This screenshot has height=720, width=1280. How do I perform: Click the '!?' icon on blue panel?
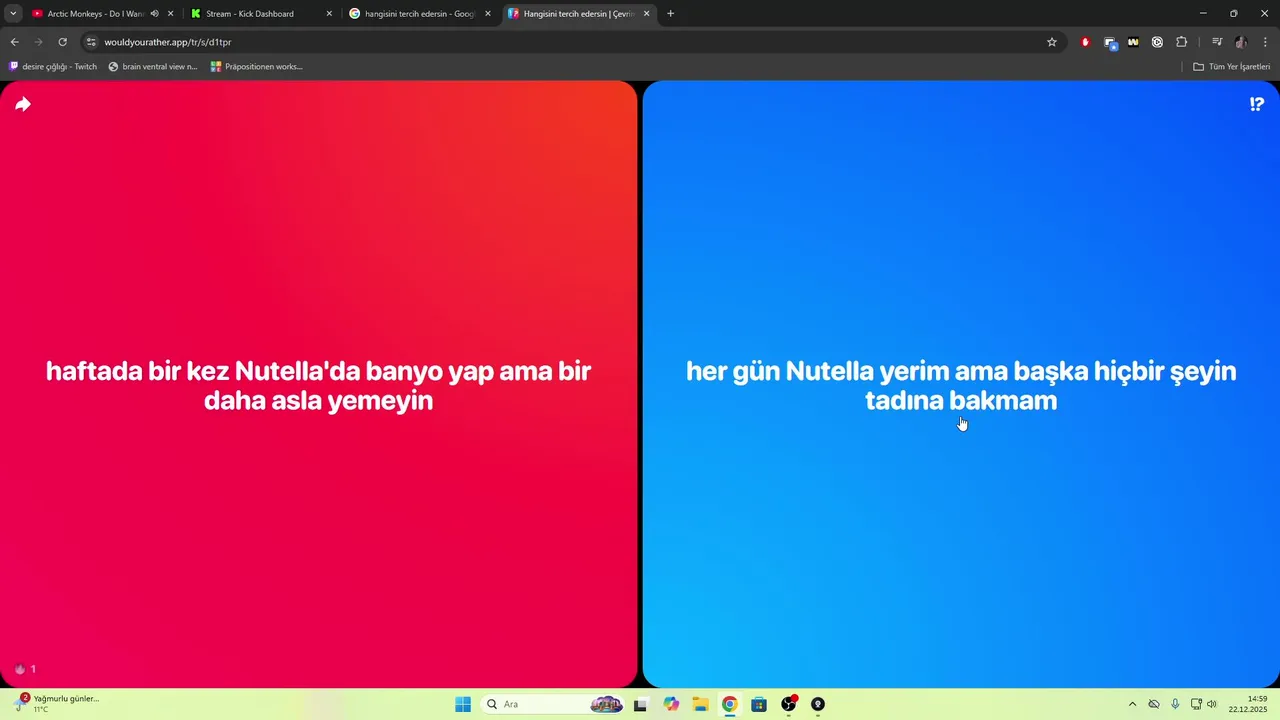(x=1257, y=104)
